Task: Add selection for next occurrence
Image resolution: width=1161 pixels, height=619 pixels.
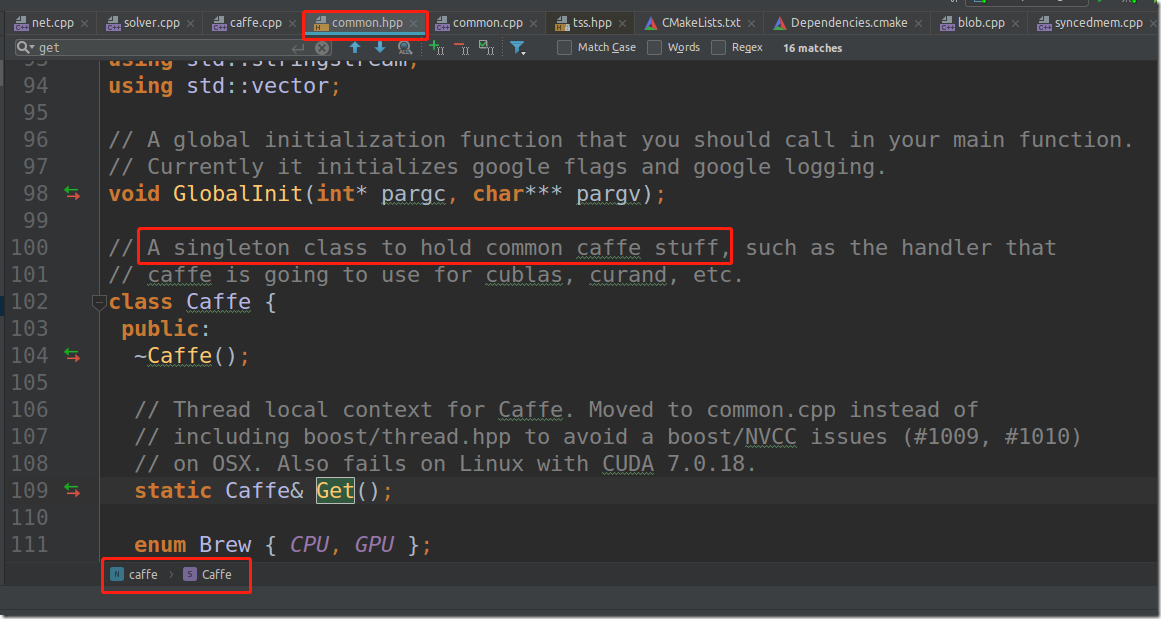Action: [437, 48]
